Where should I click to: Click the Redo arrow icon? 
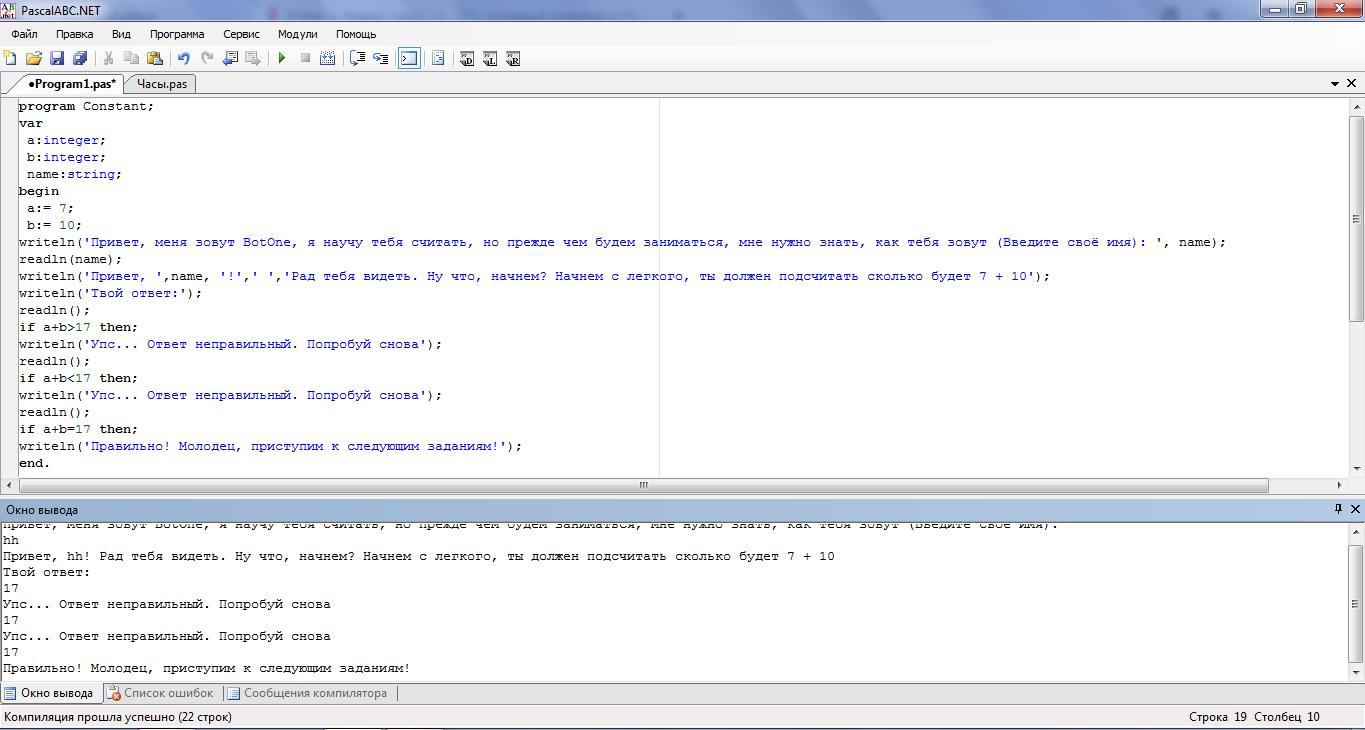click(207, 59)
